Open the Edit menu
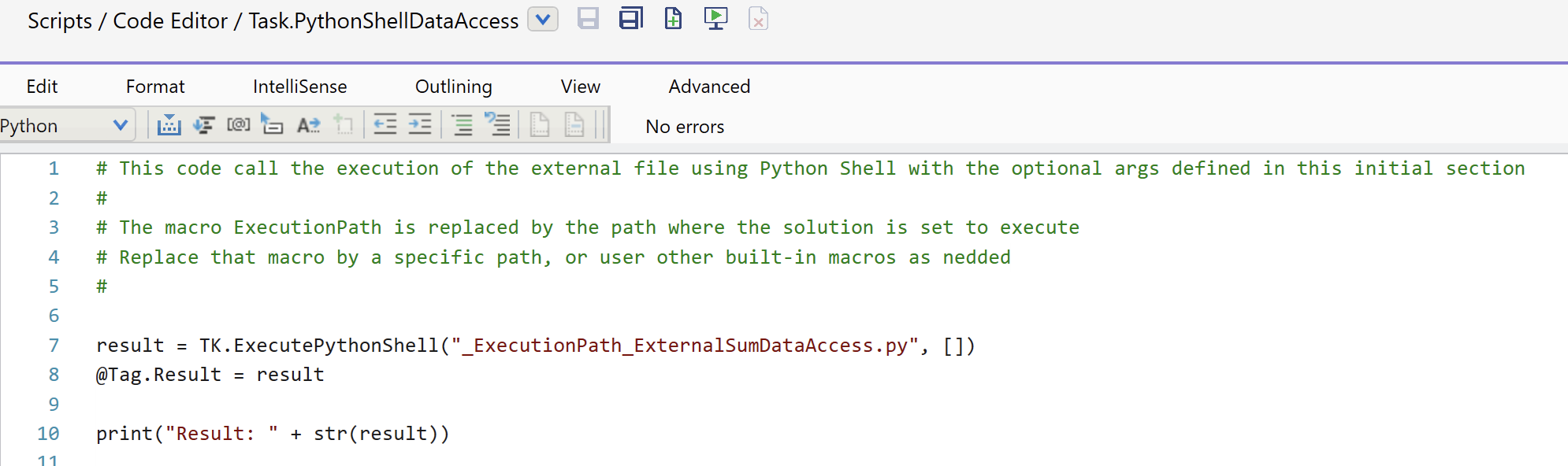 coord(42,87)
